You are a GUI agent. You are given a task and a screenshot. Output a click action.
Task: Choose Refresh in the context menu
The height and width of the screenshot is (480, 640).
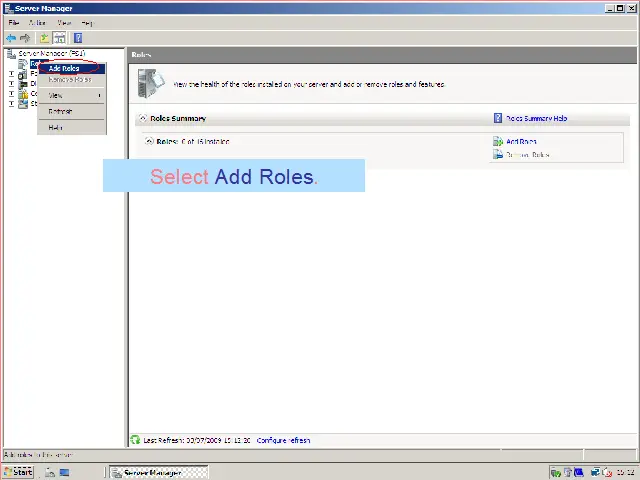[x=72, y=111]
